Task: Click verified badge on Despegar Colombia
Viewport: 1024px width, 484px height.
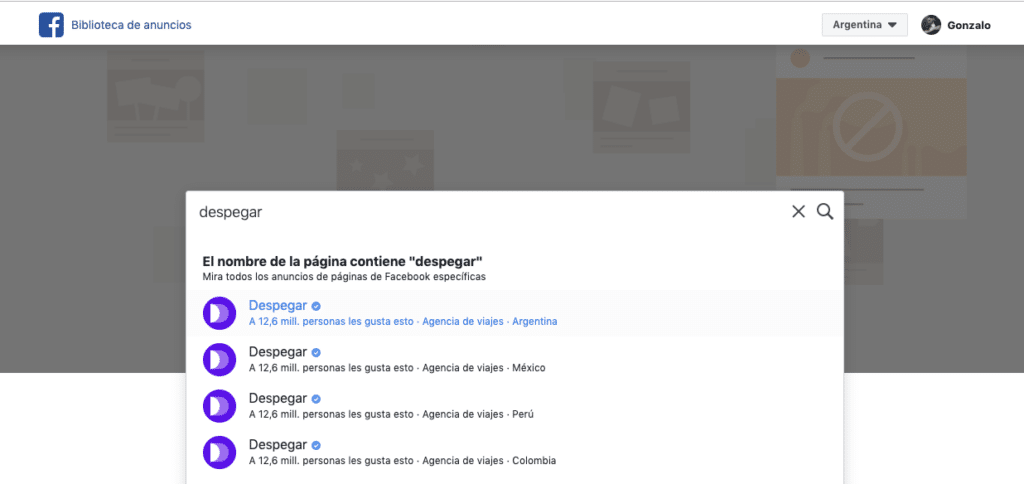Action: pyautogui.click(x=316, y=445)
